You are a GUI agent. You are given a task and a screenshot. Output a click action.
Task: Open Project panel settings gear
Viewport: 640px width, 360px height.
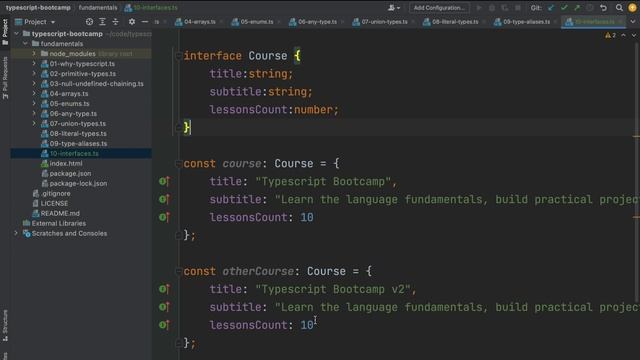(132, 22)
